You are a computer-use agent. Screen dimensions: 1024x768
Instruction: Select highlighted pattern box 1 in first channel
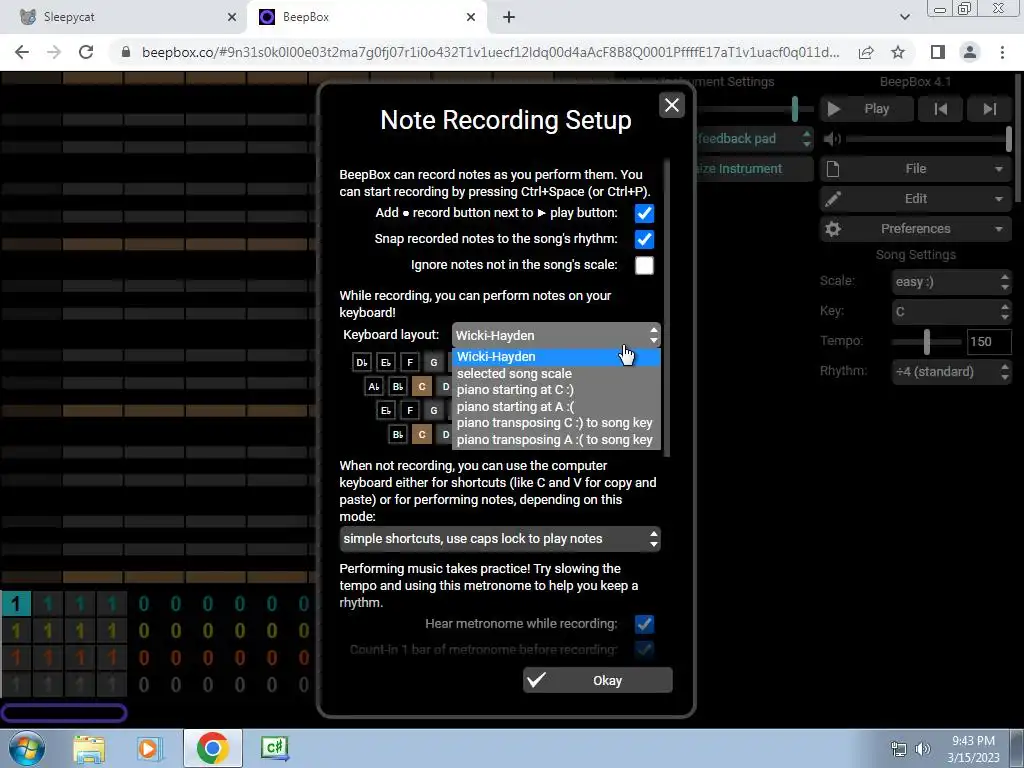[x=16, y=603]
